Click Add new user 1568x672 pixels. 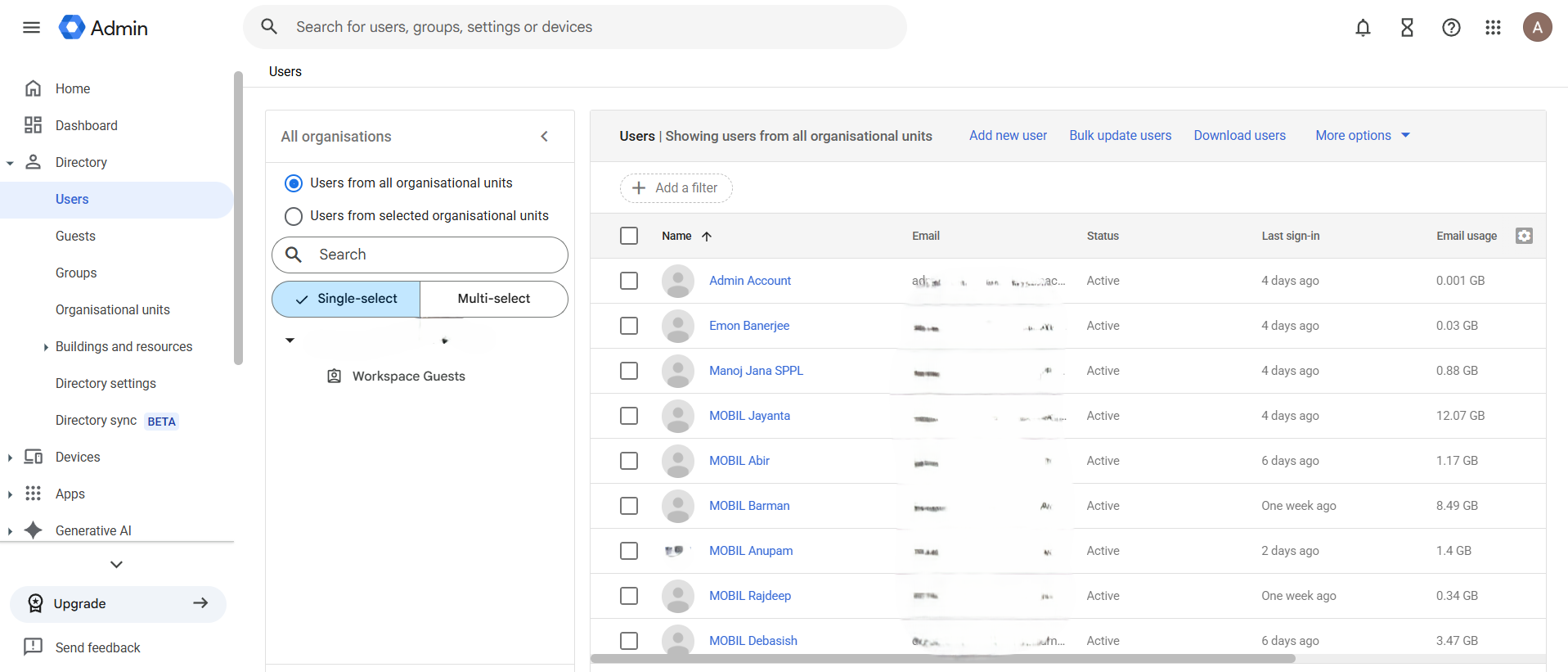(1008, 136)
